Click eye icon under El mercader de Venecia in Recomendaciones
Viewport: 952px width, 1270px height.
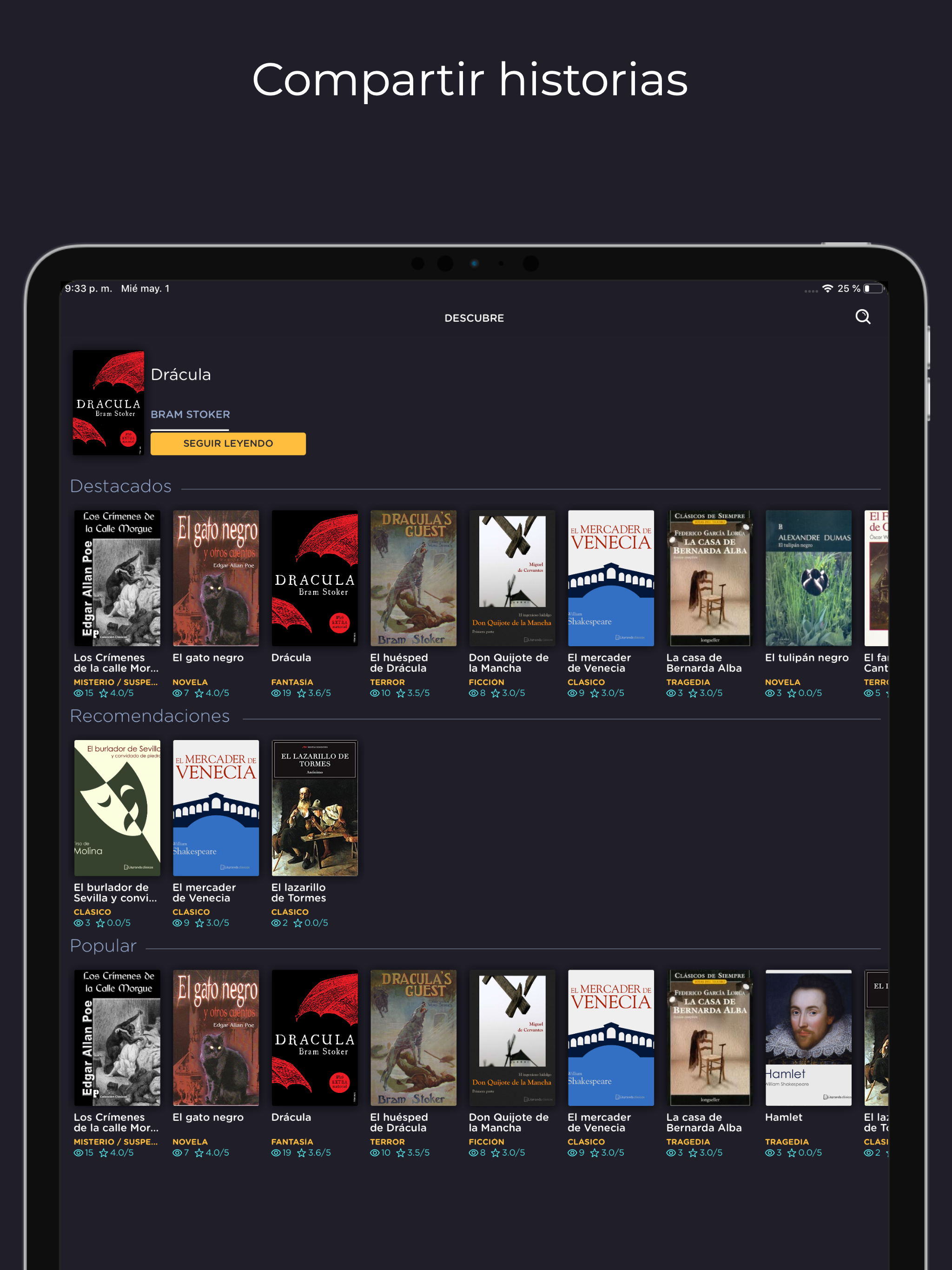(x=178, y=923)
